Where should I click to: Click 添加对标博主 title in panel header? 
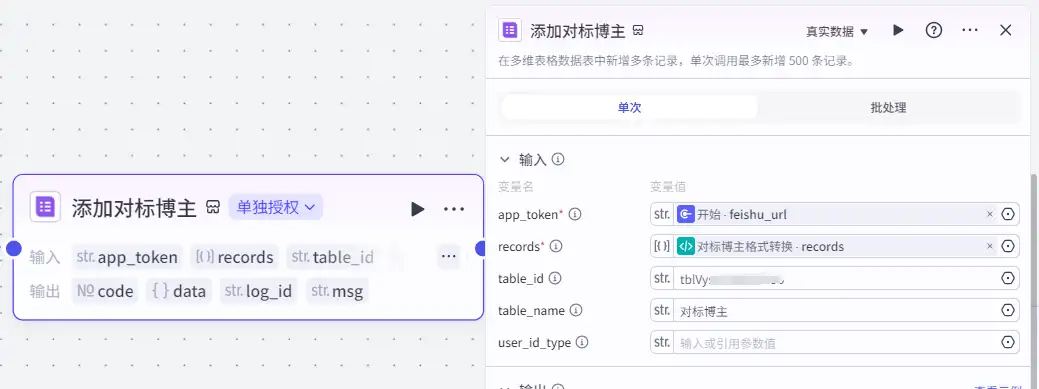578,30
